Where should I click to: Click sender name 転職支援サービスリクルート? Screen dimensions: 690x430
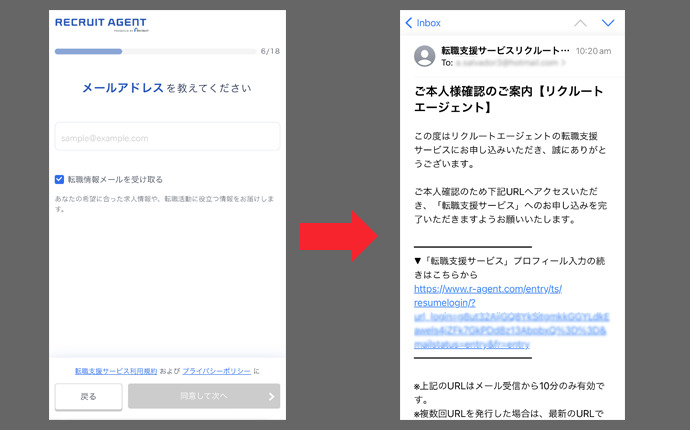(505, 51)
